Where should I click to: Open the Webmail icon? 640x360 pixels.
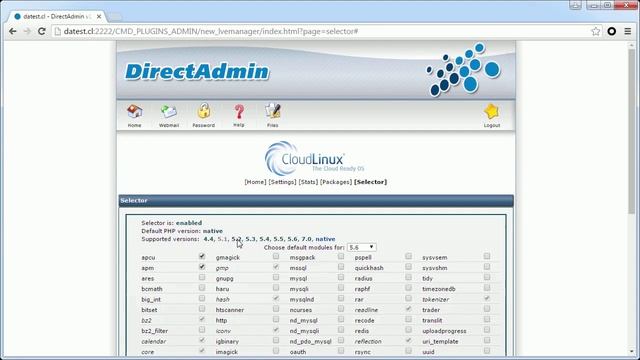(x=169, y=116)
